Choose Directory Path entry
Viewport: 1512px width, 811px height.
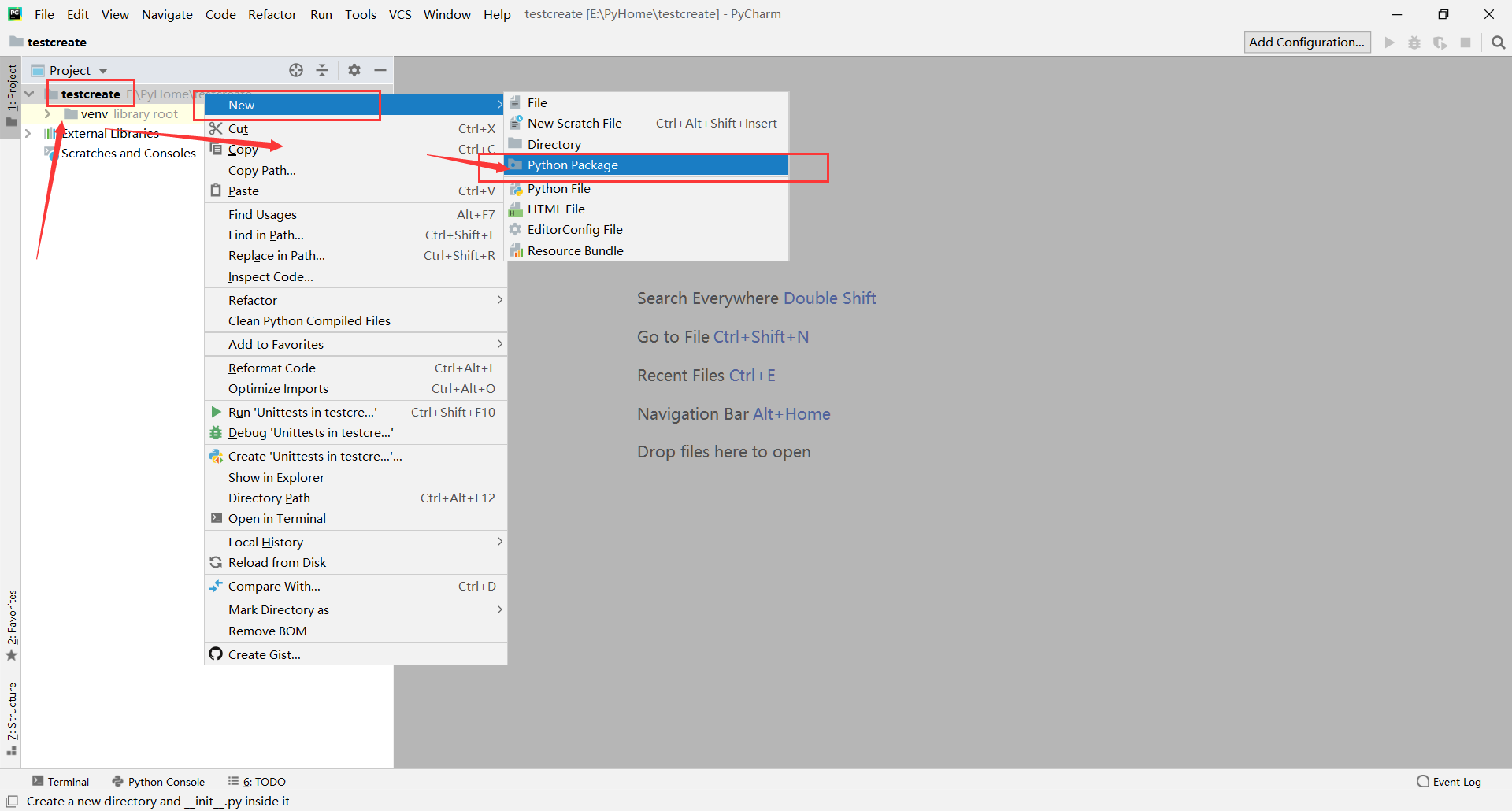355,498
